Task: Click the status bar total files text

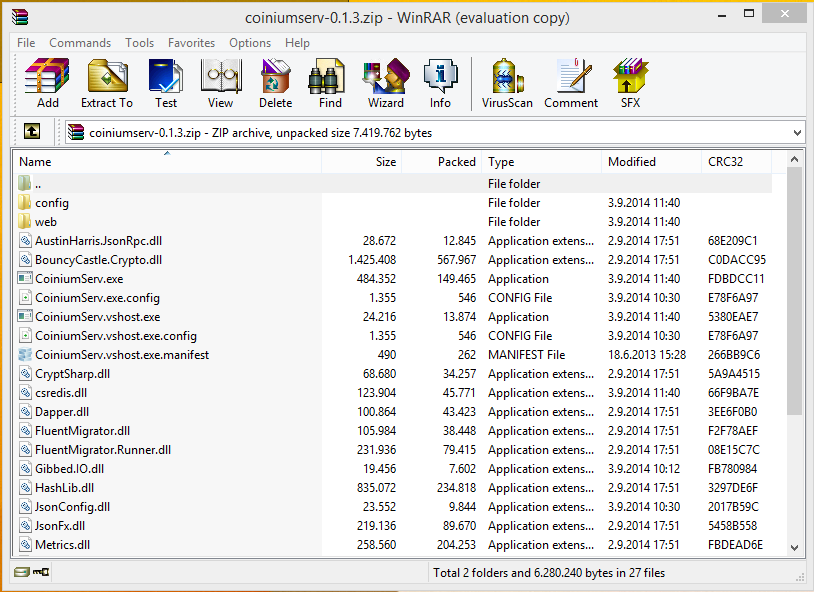Action: pos(549,573)
